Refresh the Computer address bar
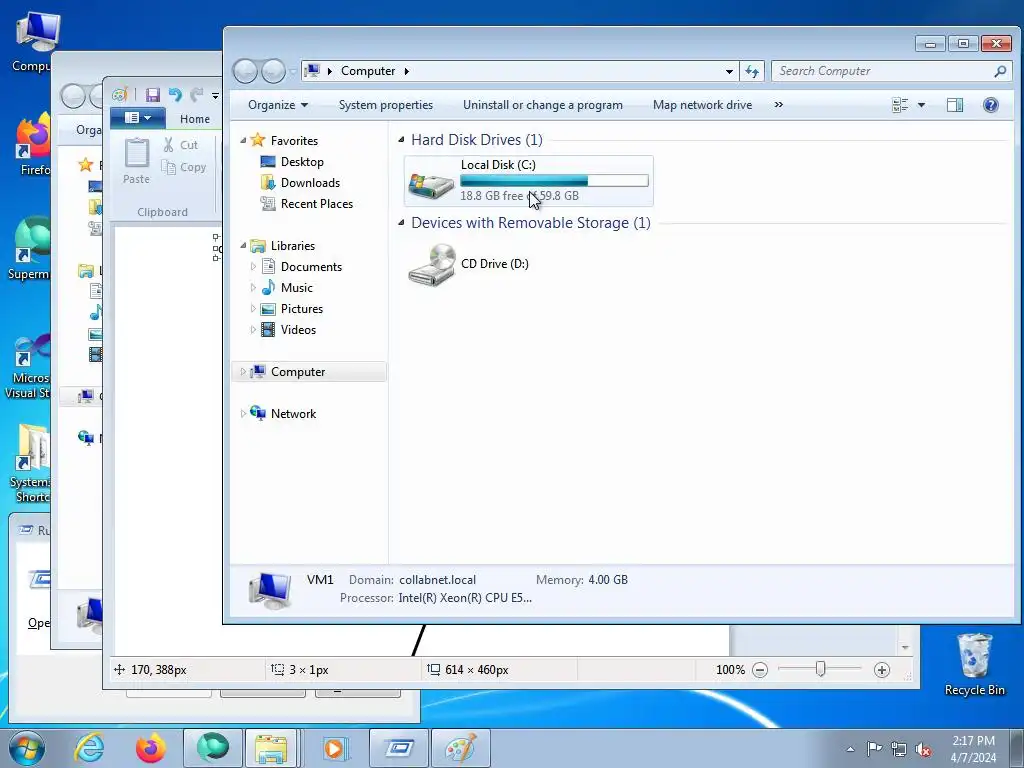This screenshot has width=1024, height=768. (752, 71)
